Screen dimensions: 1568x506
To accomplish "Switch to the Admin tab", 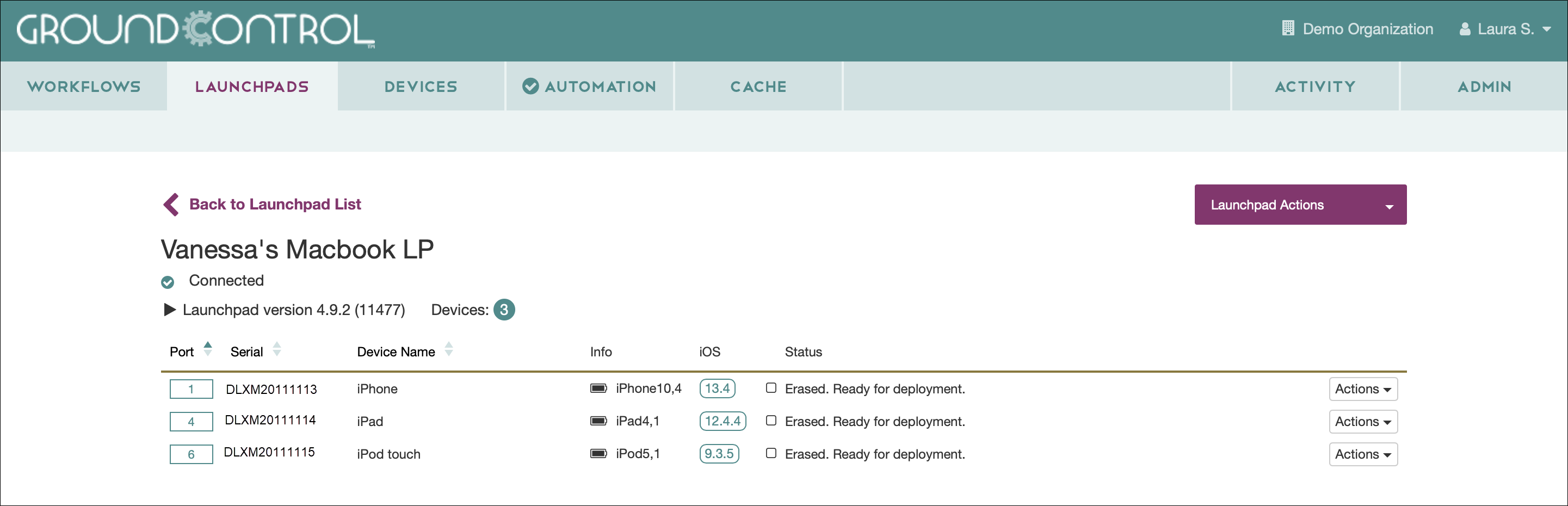I will (x=1484, y=87).
